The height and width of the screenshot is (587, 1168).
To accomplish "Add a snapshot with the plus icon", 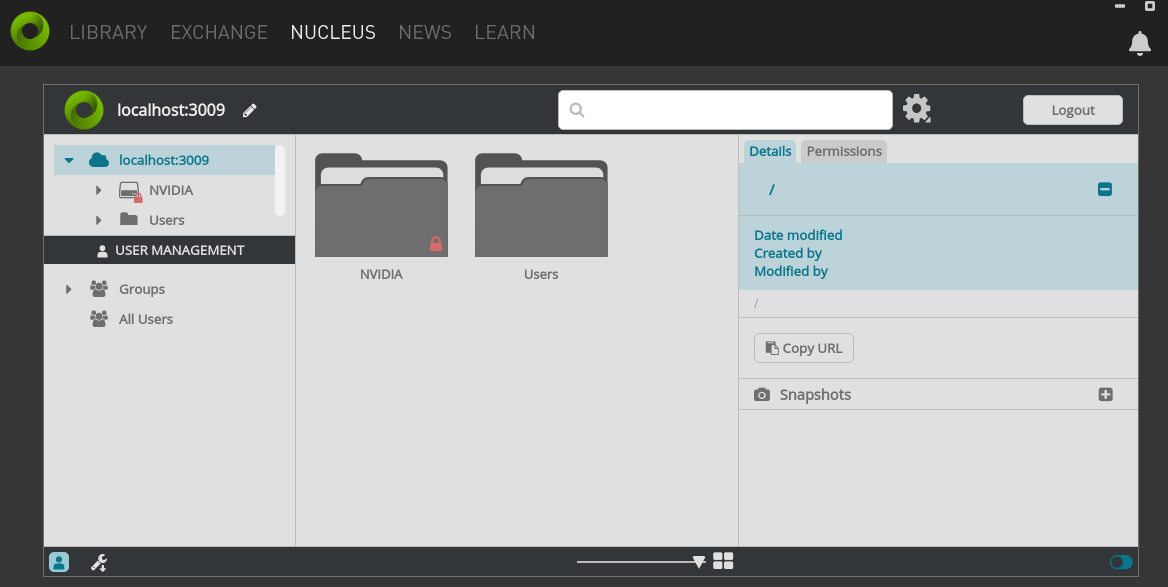I will pos(1105,394).
